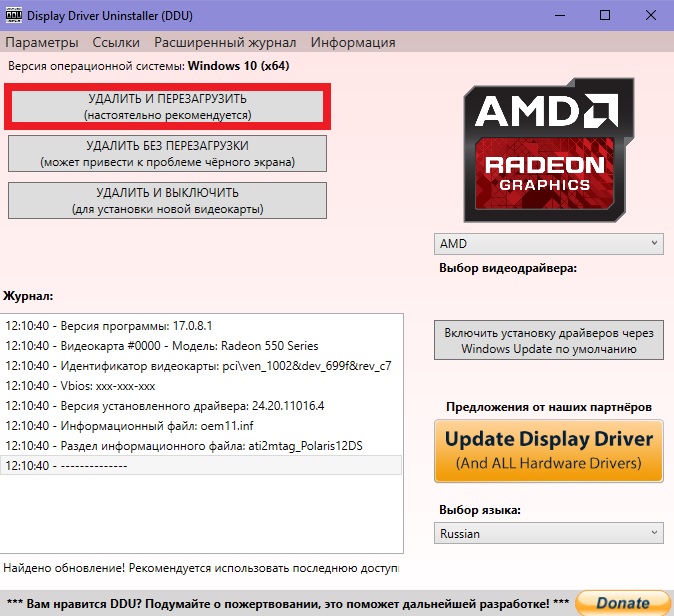The image size is (674, 616).
Task: Expand the Russian language dropdown
Action: coord(548,533)
